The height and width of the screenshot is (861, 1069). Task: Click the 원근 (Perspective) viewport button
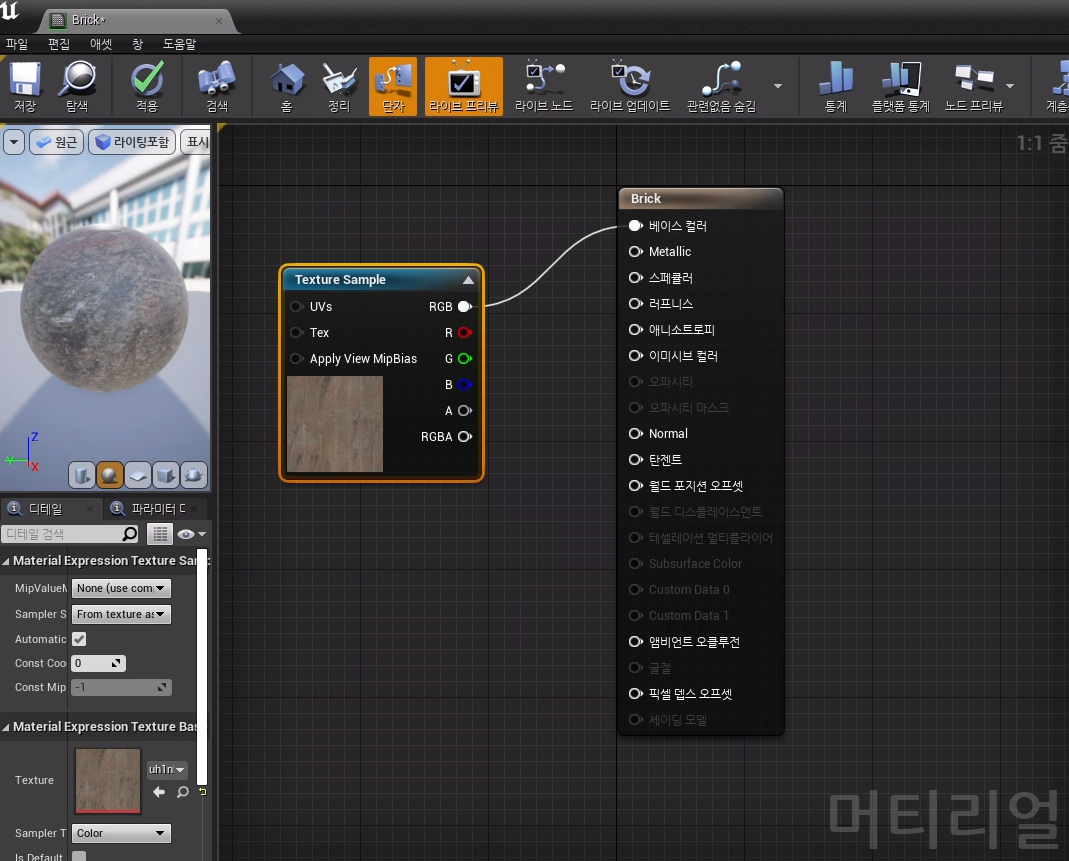pos(57,142)
